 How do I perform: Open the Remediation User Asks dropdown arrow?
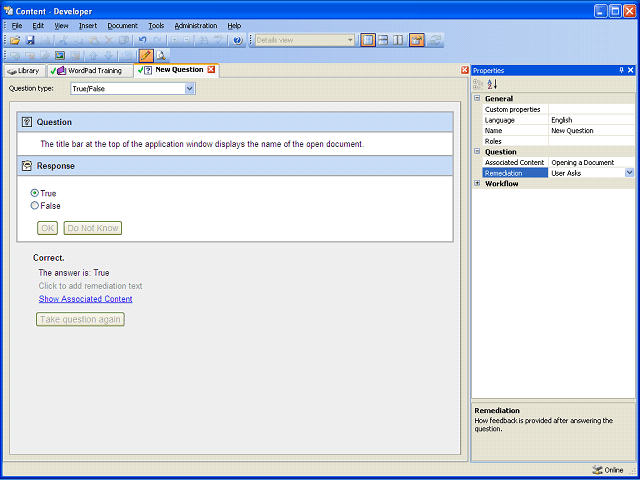(629, 173)
